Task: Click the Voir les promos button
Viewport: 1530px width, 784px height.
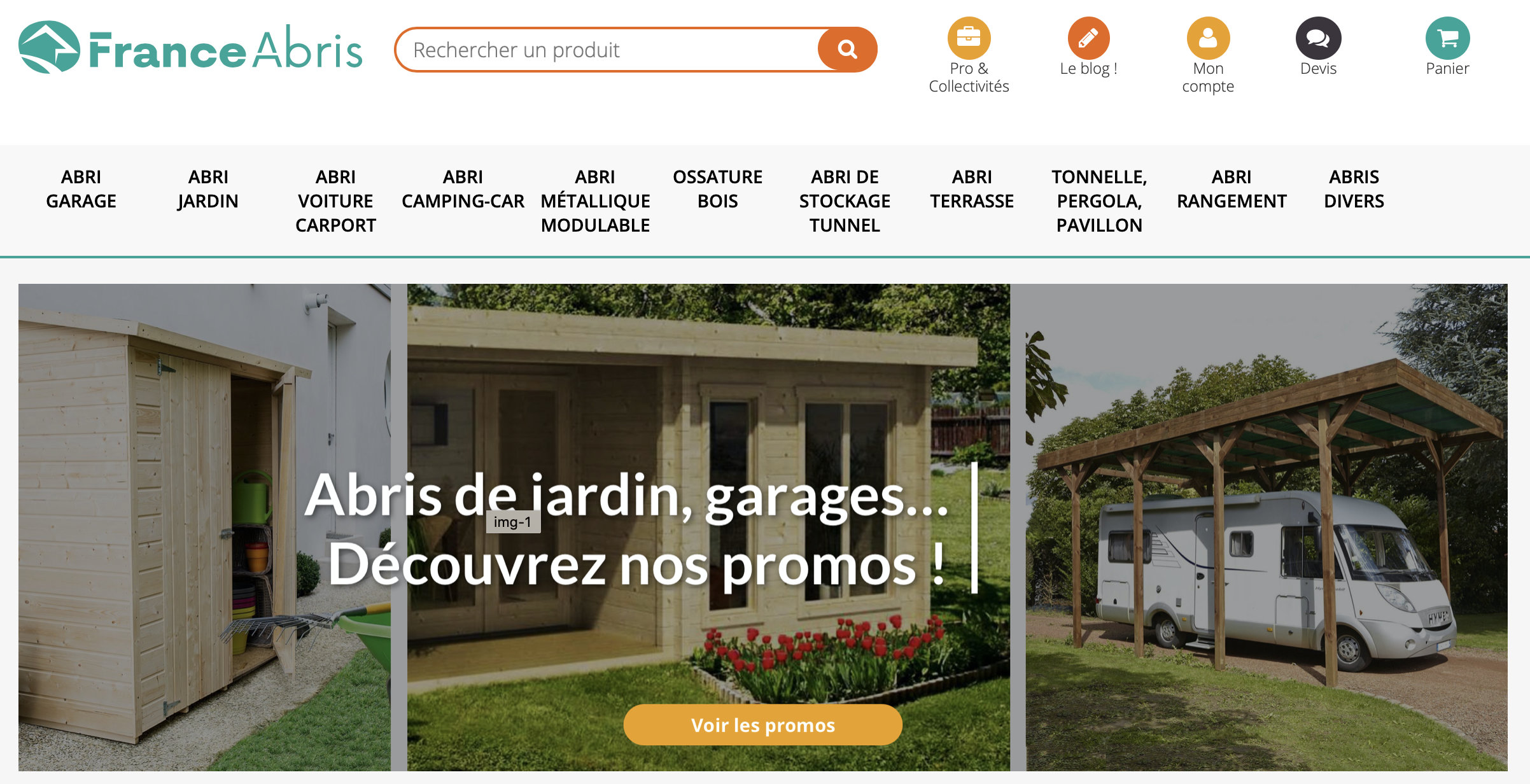Action: click(762, 725)
